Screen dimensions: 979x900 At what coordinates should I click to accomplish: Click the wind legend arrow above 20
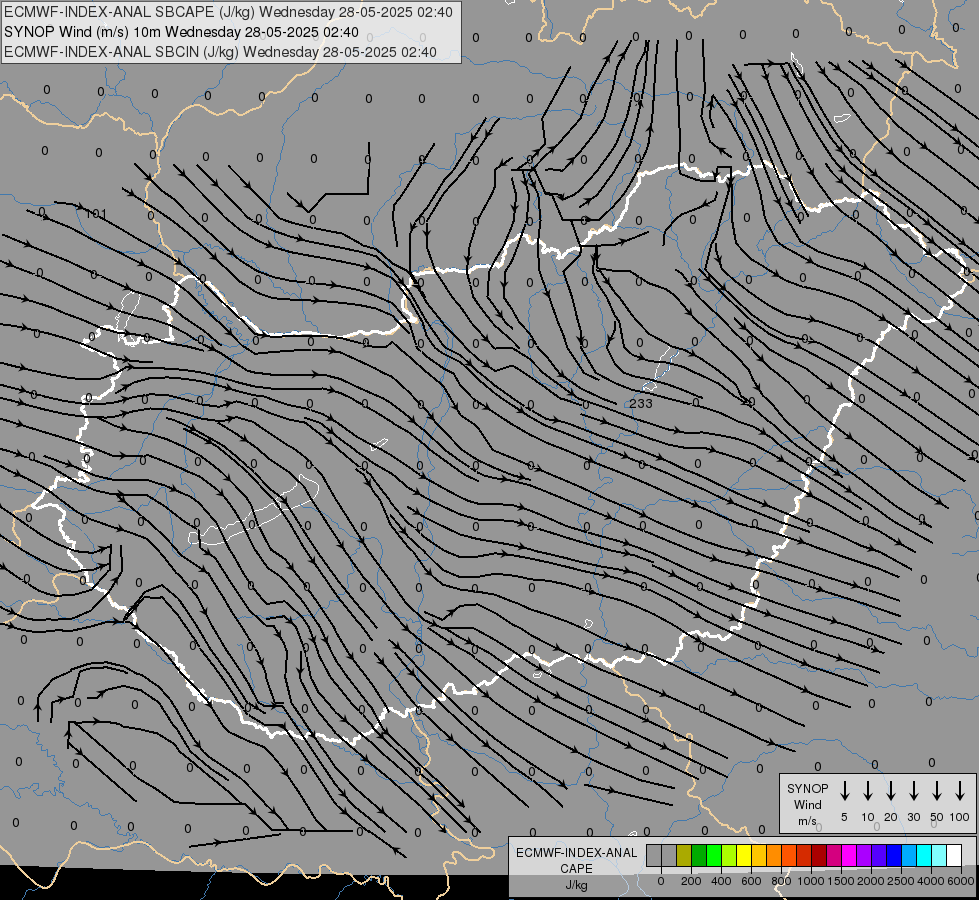coord(891,790)
